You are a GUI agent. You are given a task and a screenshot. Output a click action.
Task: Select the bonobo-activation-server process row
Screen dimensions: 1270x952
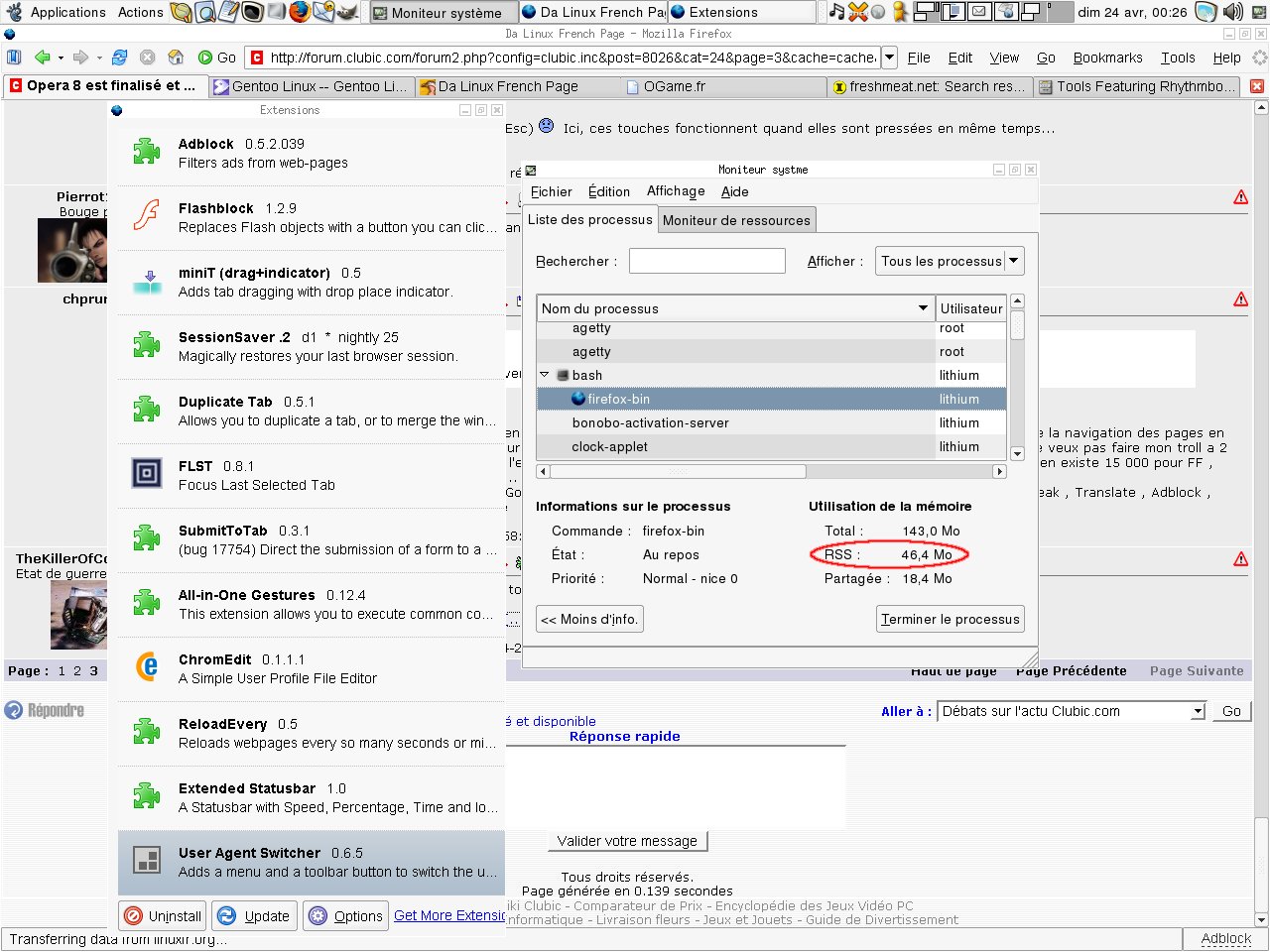tap(771, 422)
